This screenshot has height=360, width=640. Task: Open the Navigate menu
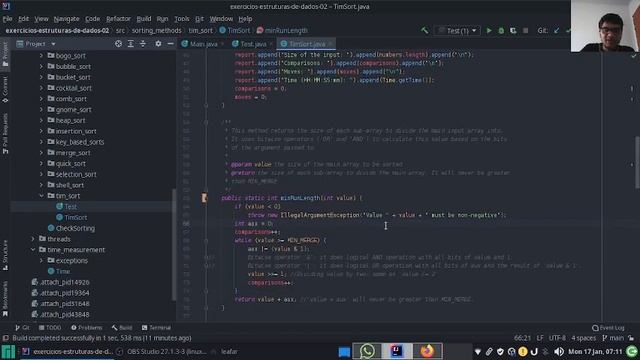67,19
